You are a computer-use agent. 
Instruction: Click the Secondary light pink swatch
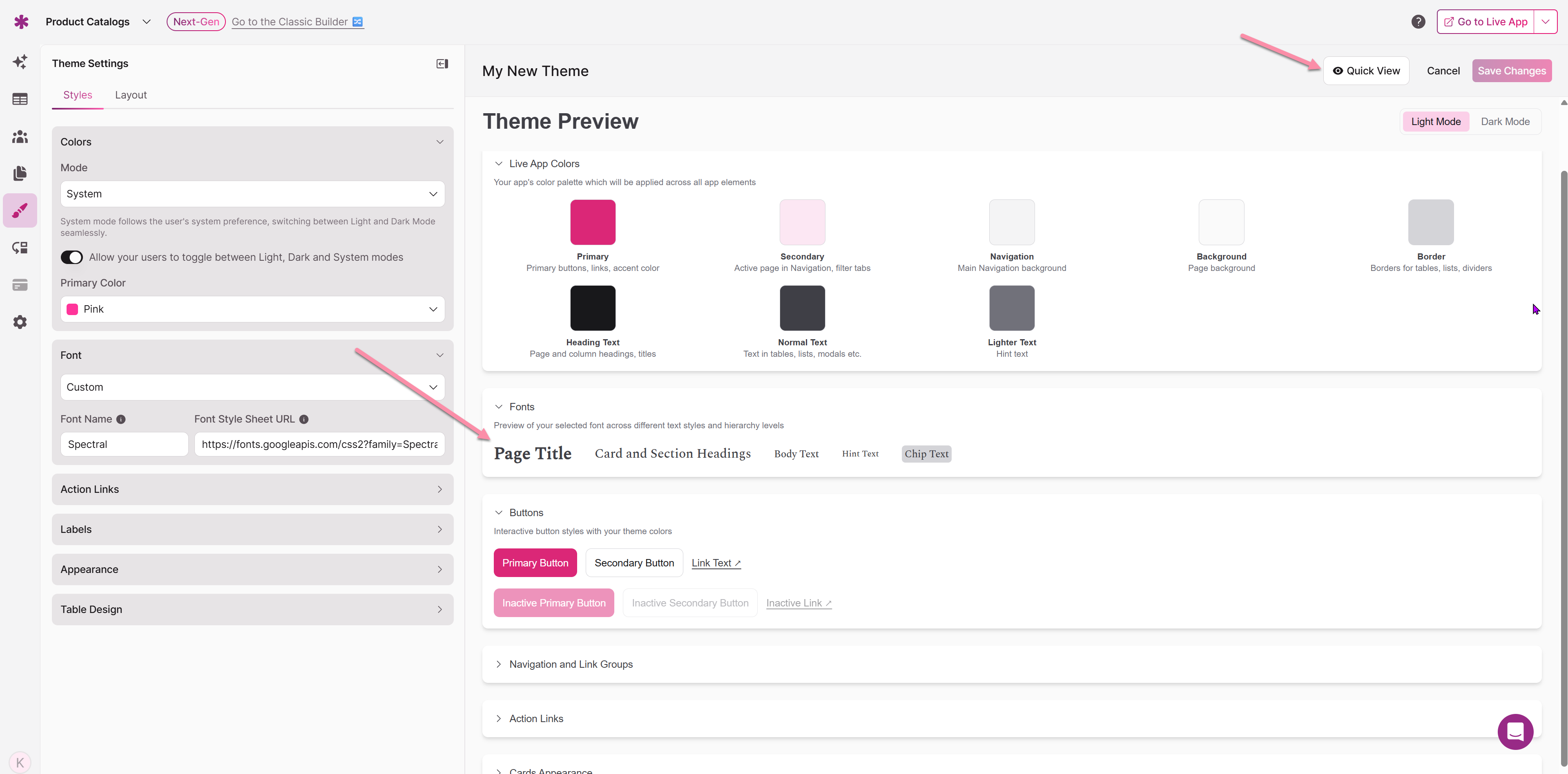(x=802, y=222)
